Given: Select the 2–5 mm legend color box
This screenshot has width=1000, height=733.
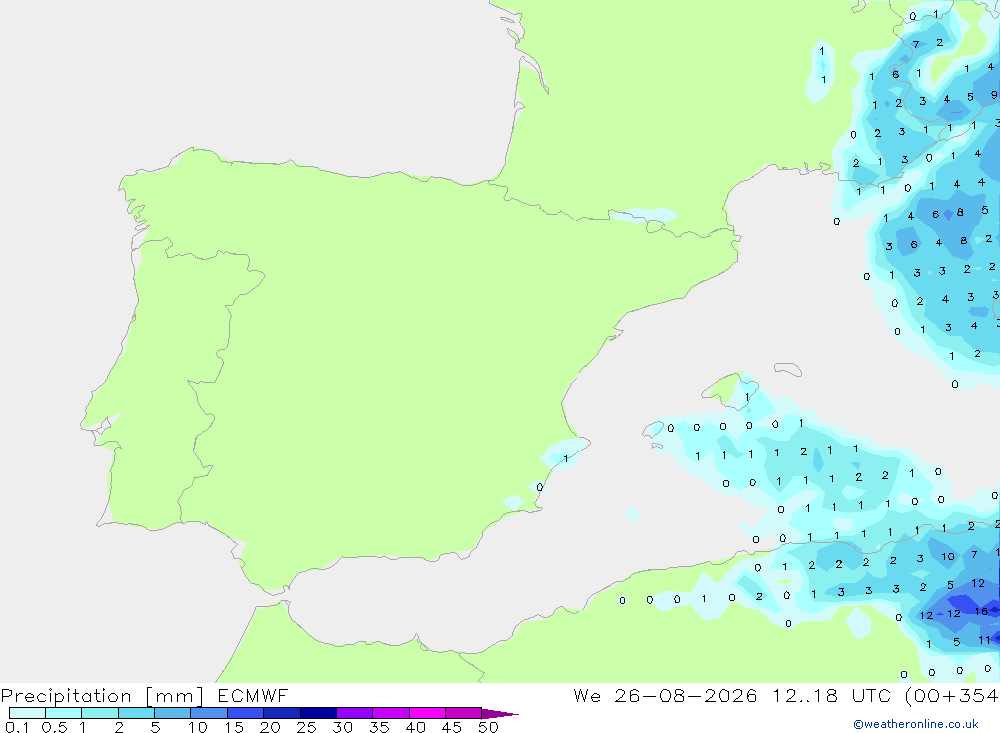Looking at the screenshot, I should [x=136, y=713].
